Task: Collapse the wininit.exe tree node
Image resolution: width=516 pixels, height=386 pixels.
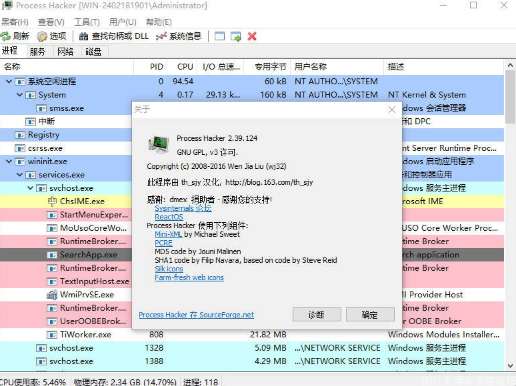Action: click(9, 161)
